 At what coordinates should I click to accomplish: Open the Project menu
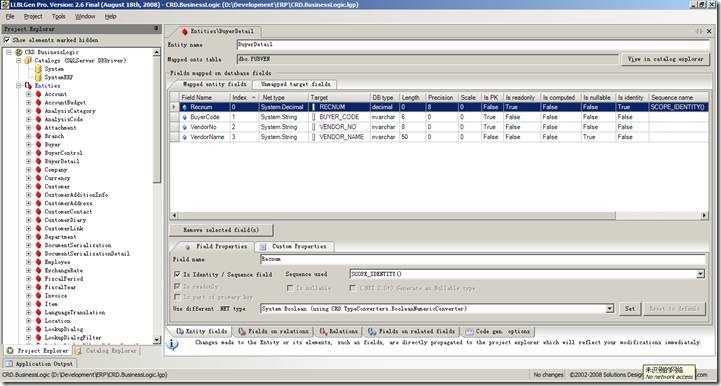tap(33, 17)
